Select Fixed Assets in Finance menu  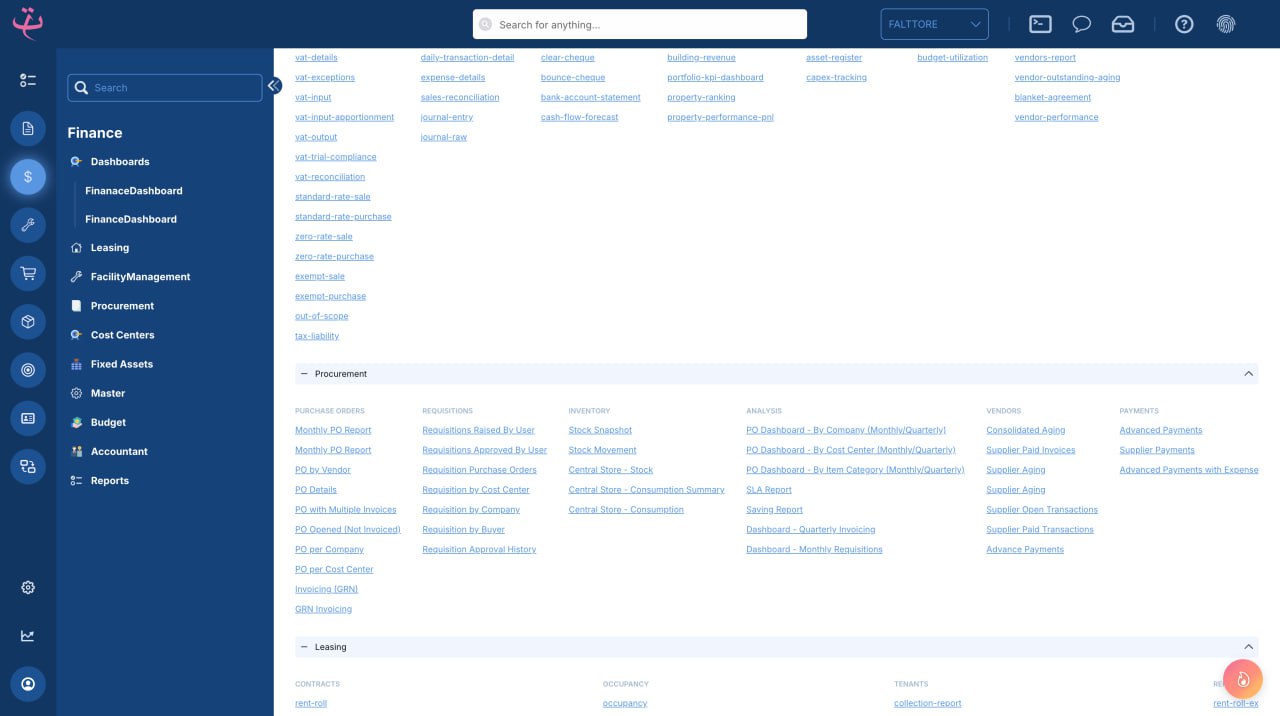tap(122, 364)
